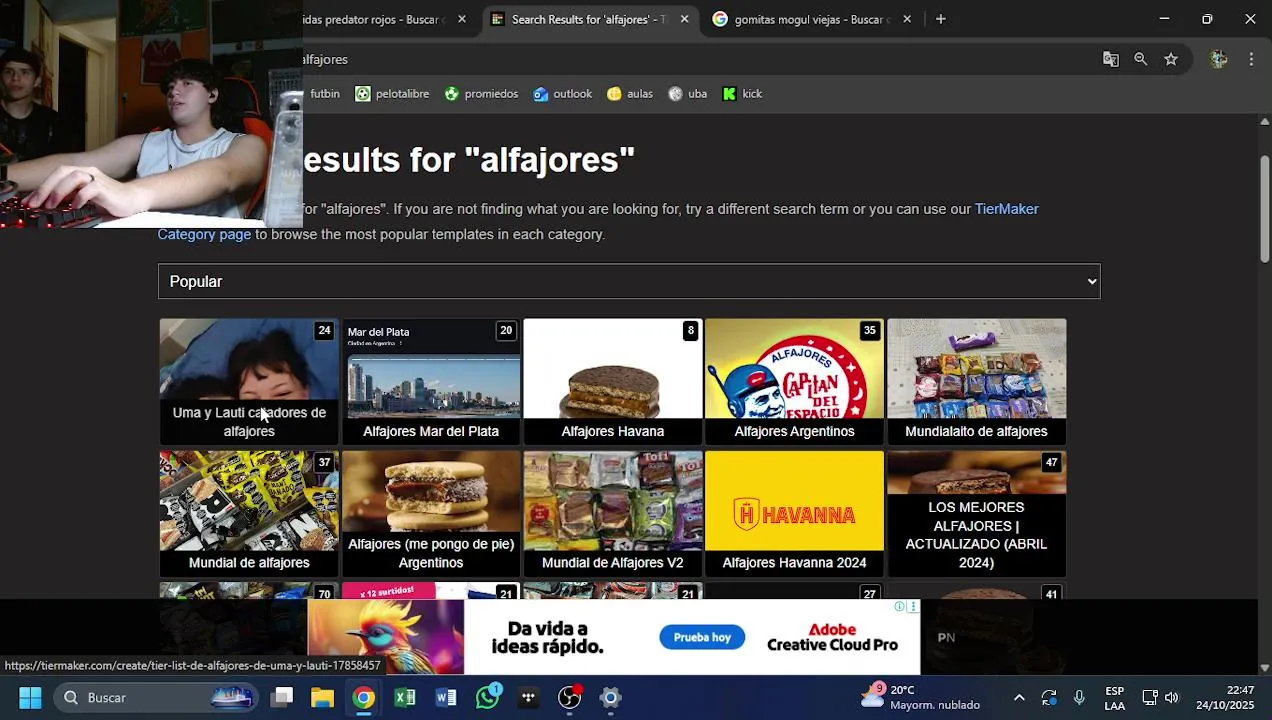Open the Windows Start menu
Viewport: 1272px width, 720px height.
point(30,697)
